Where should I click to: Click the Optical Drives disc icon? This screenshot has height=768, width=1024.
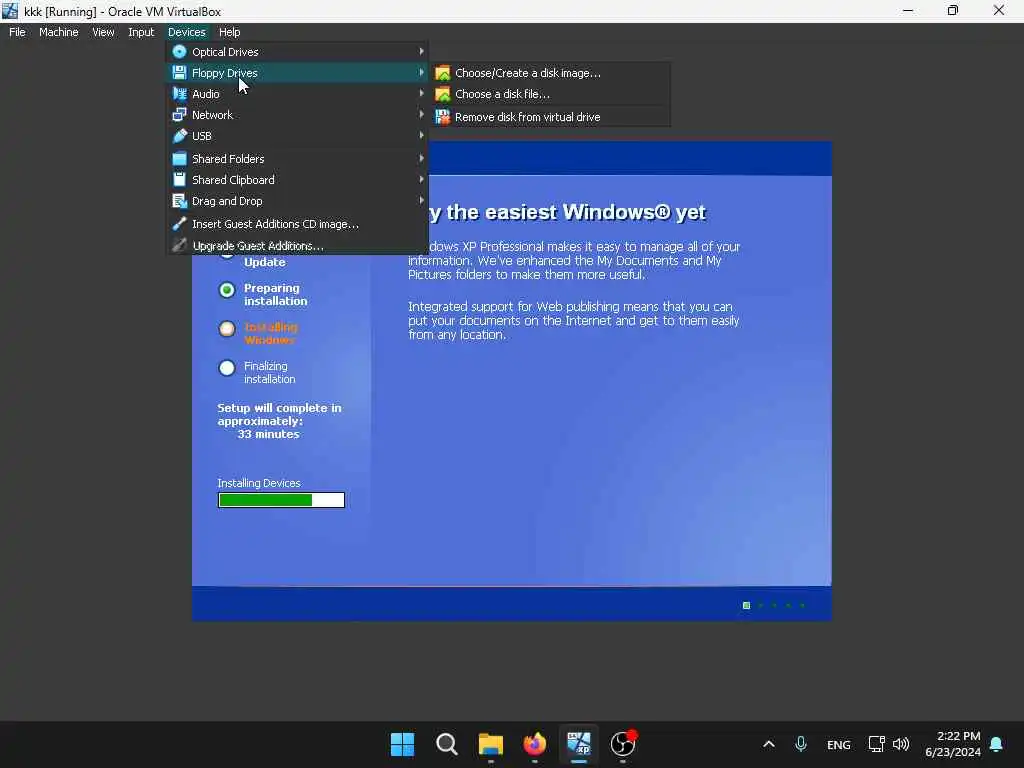pyautogui.click(x=179, y=52)
